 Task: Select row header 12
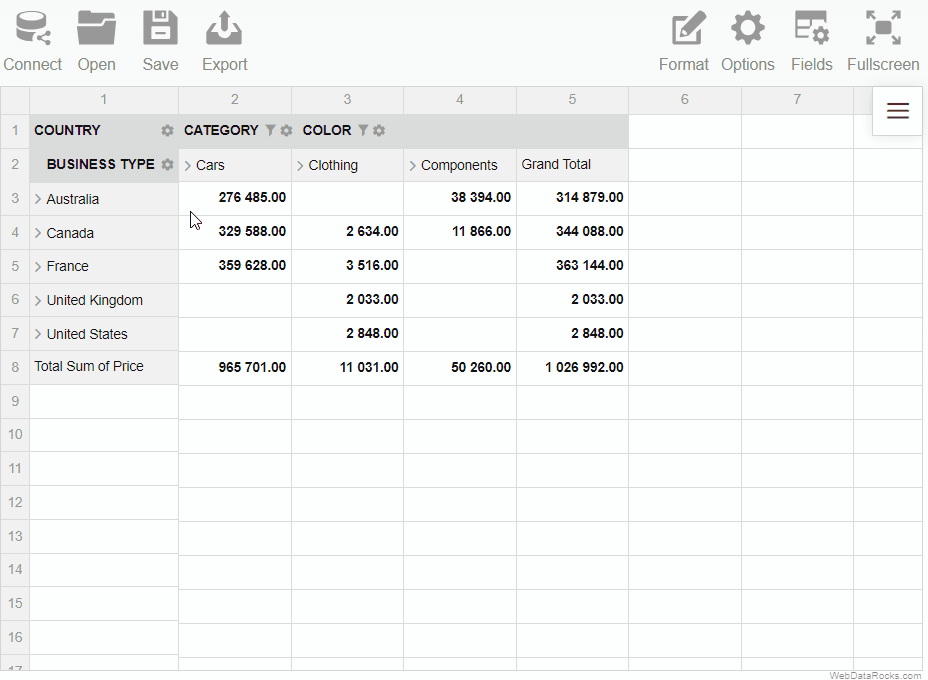(x=15, y=502)
